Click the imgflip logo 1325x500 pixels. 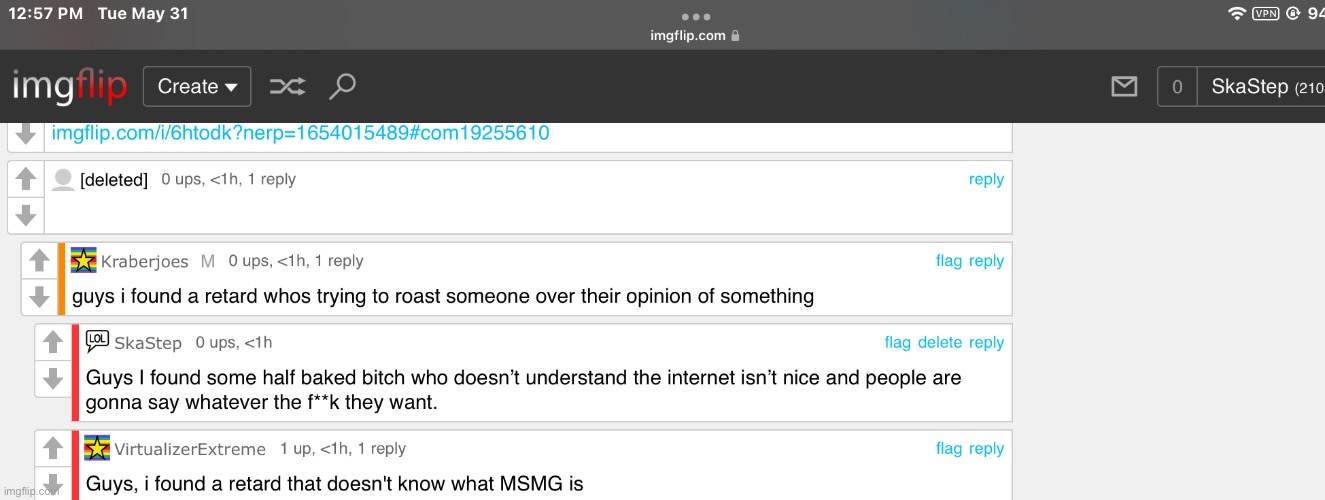(x=69, y=87)
